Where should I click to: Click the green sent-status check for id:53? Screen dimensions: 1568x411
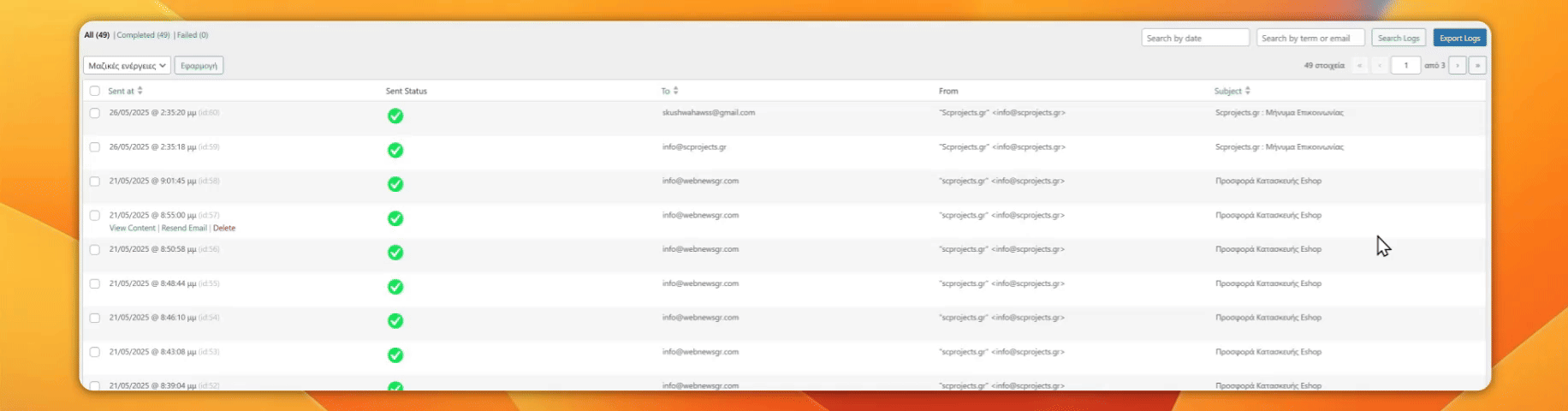point(395,355)
